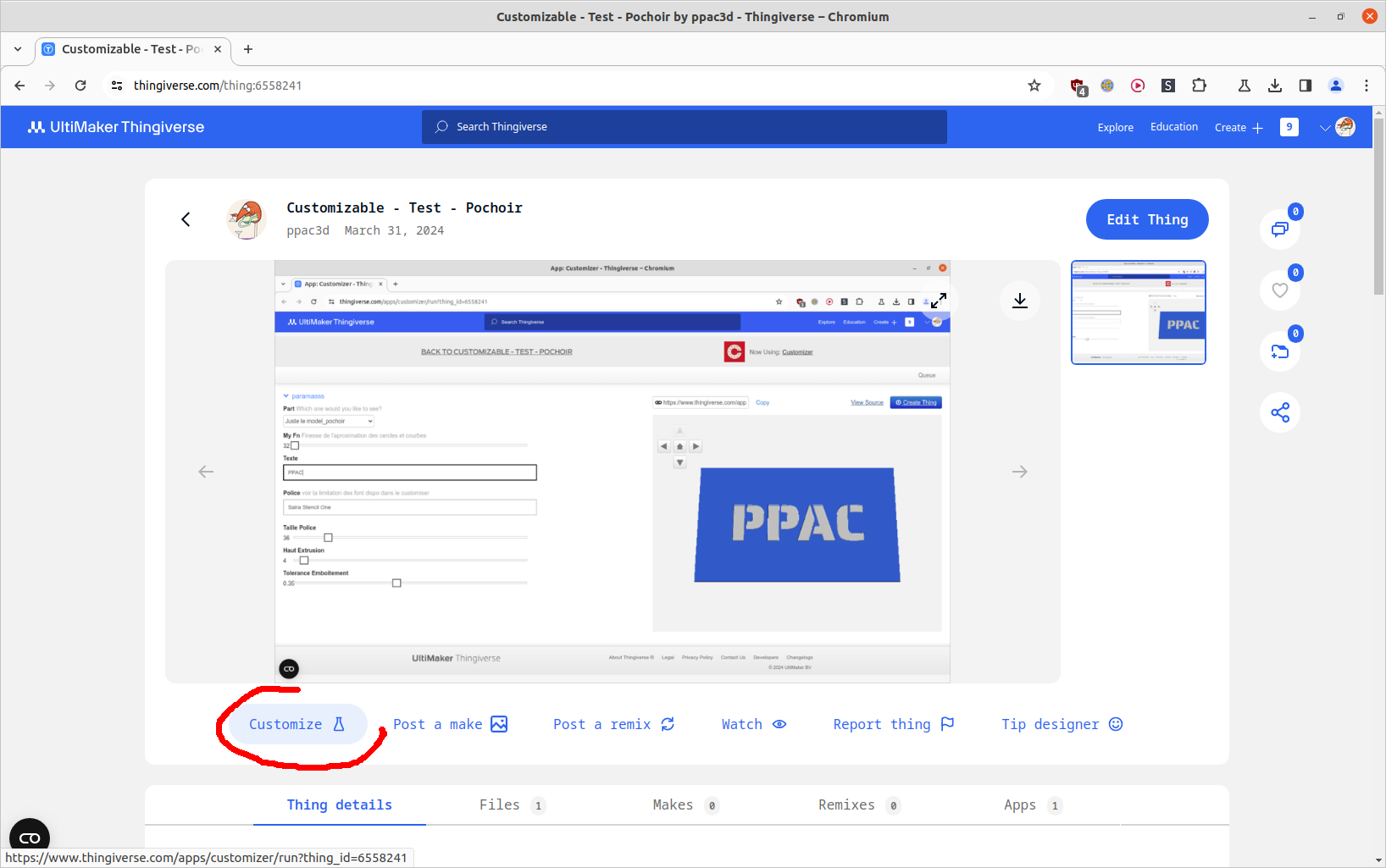Open the Create plus menu
Viewport: 1386px width, 868px height.
1239,128
